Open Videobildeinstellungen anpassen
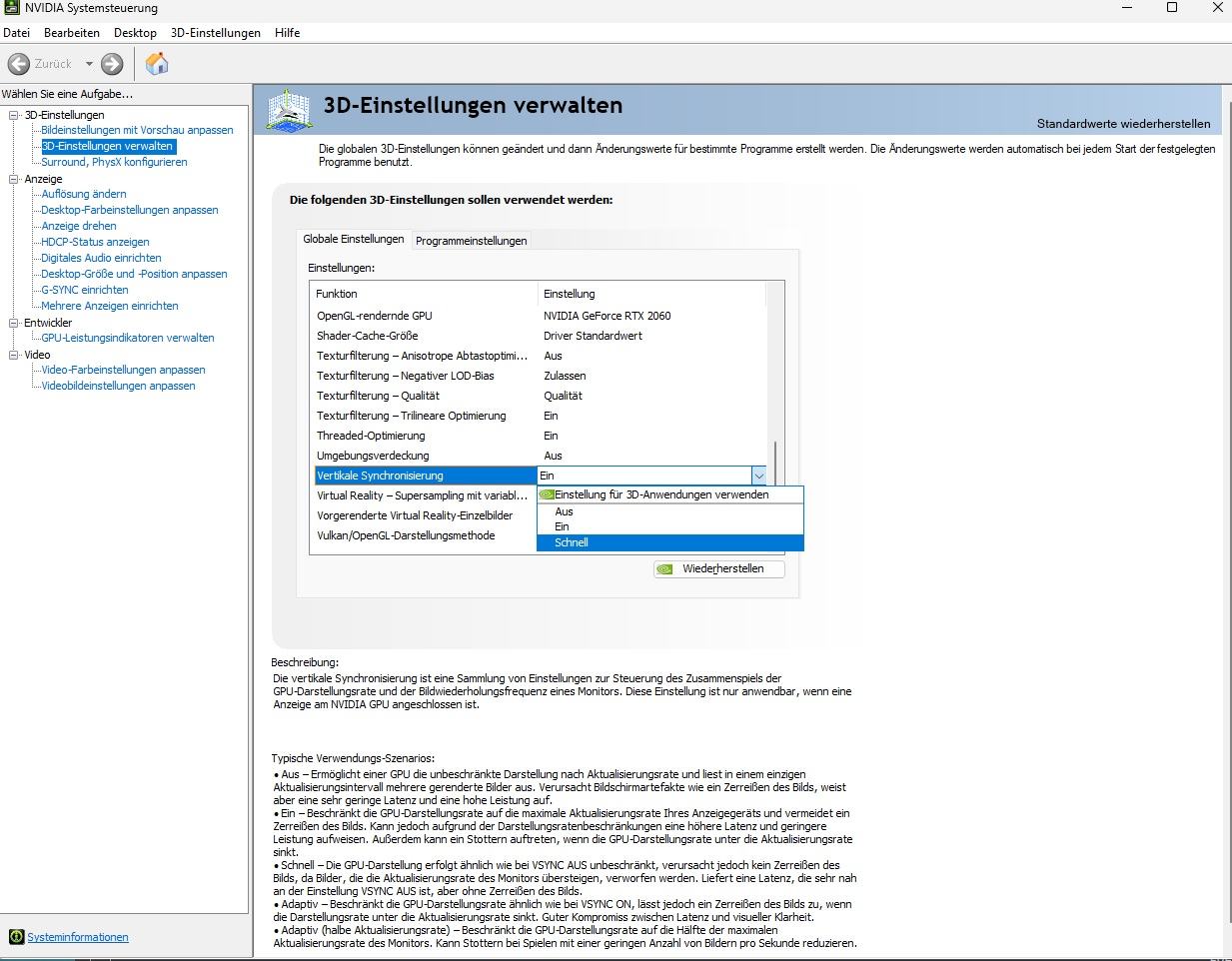The image size is (1232, 961). (118, 386)
